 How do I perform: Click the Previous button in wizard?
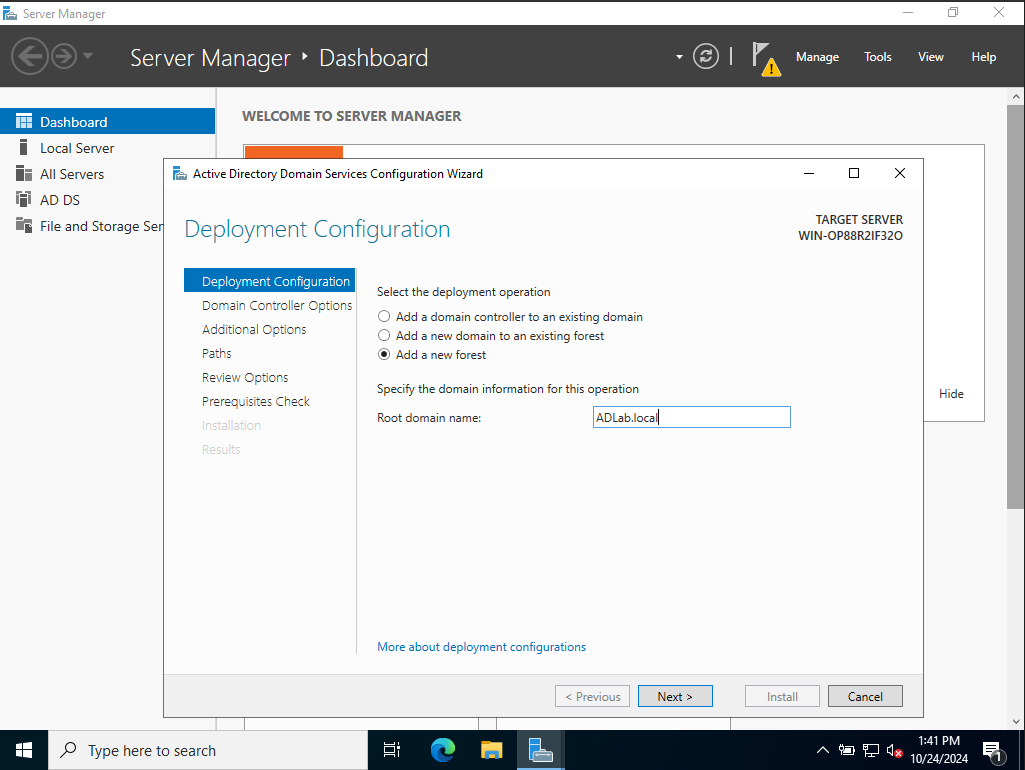pos(592,696)
